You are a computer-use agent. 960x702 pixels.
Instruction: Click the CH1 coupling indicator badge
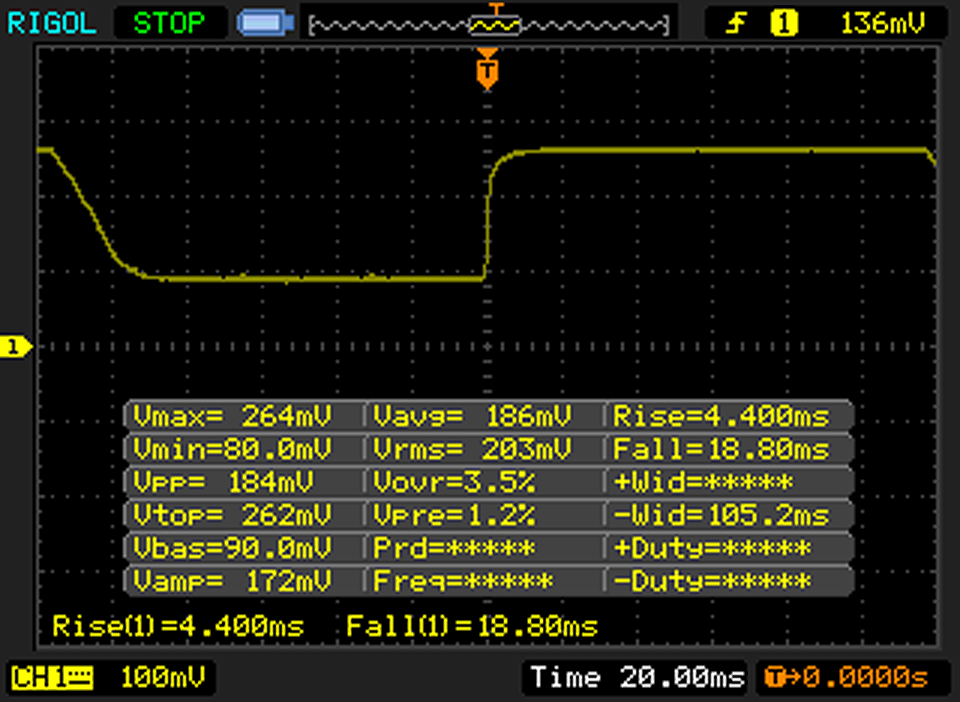[51, 678]
